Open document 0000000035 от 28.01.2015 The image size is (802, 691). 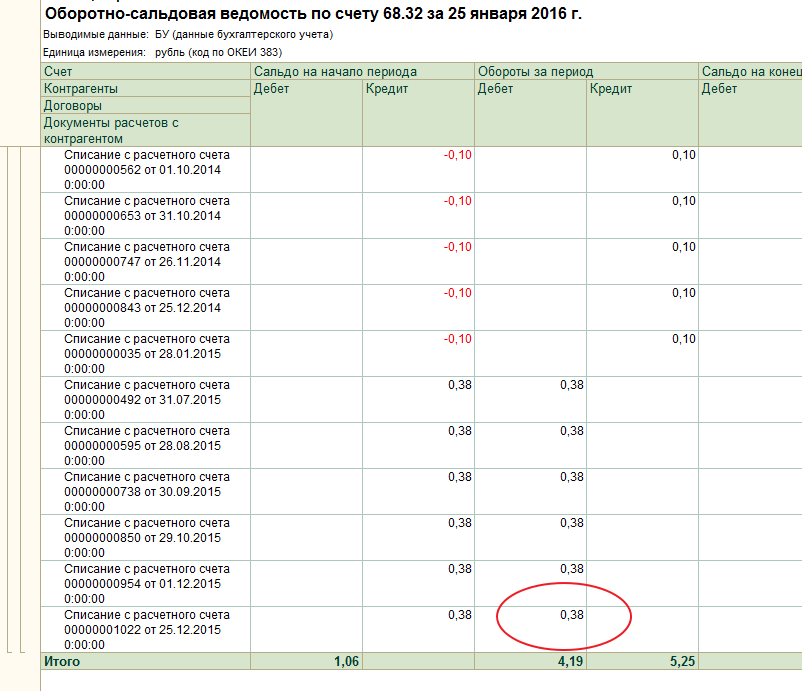click(x=142, y=354)
